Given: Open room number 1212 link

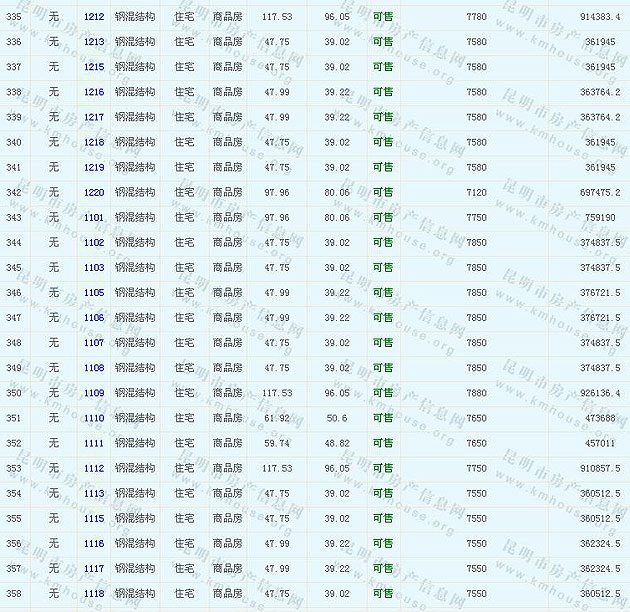Looking at the screenshot, I should click(94, 17).
